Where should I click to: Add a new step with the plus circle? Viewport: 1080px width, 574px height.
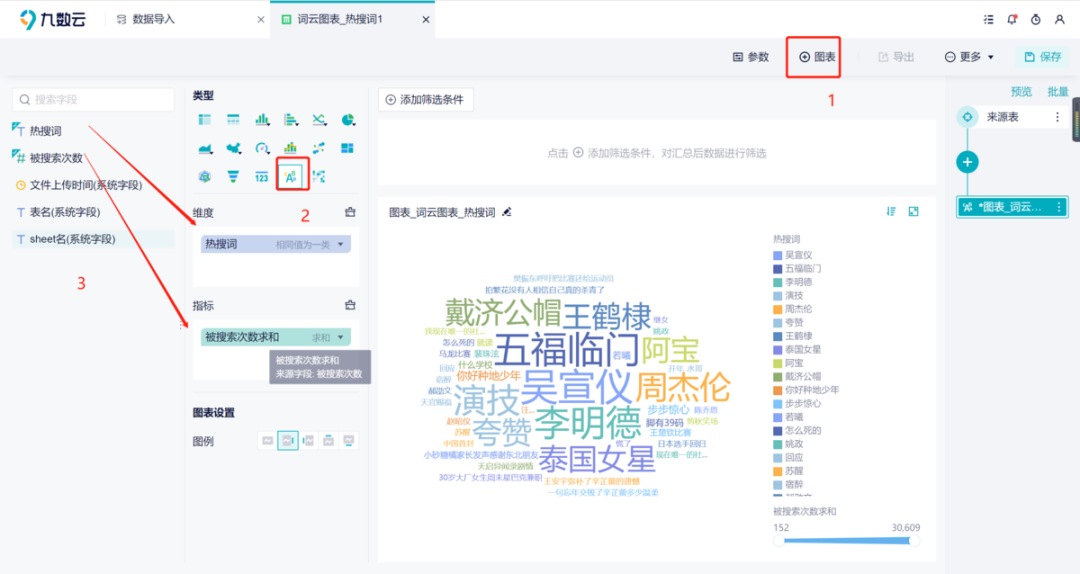(968, 162)
